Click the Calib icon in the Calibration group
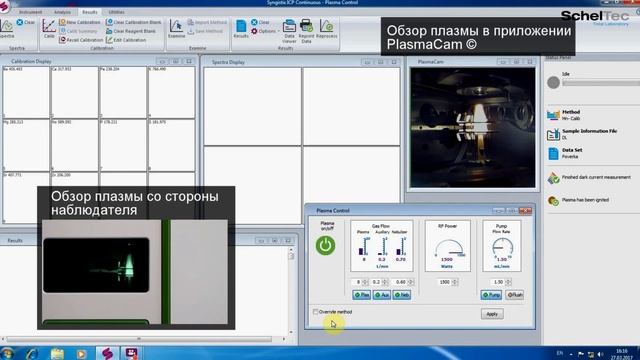Image resolution: width=640 pixels, height=360 pixels. pyautogui.click(x=49, y=28)
